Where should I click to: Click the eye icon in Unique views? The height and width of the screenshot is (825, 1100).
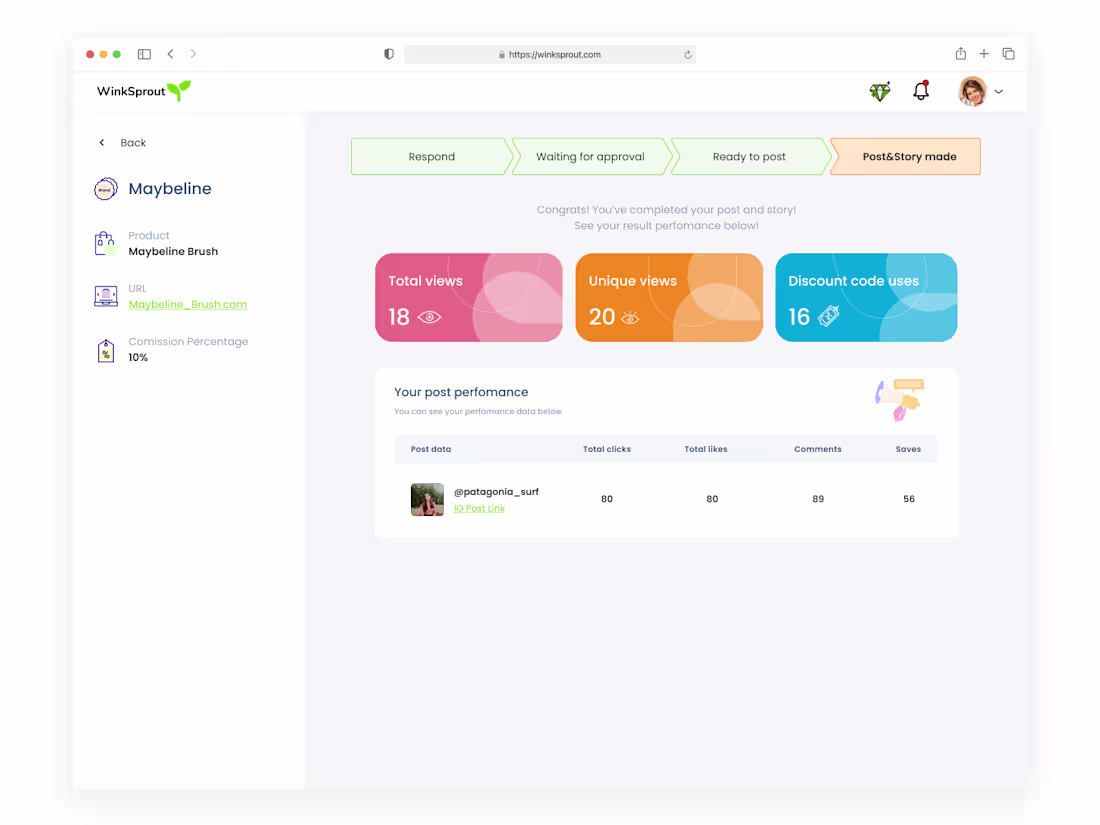pyautogui.click(x=630, y=318)
